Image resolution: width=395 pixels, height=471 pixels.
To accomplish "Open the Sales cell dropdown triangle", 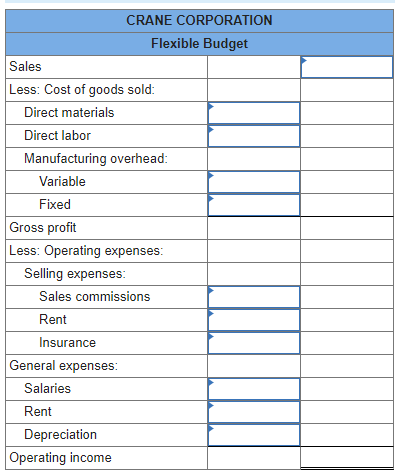I will [x=304, y=60].
